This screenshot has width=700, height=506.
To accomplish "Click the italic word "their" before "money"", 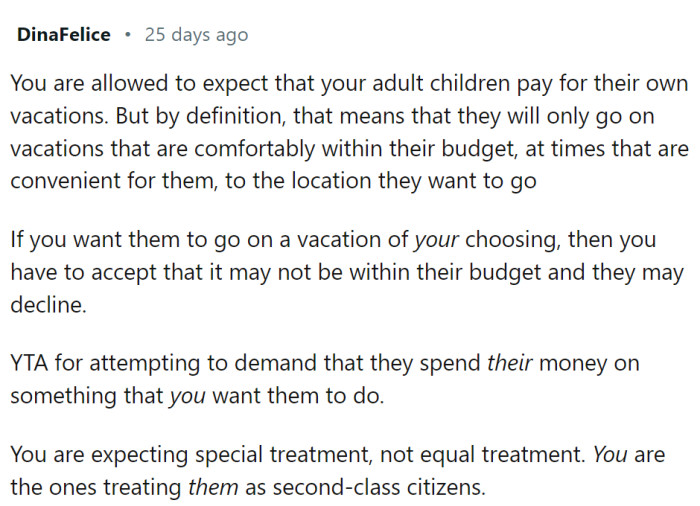I will (x=508, y=364).
